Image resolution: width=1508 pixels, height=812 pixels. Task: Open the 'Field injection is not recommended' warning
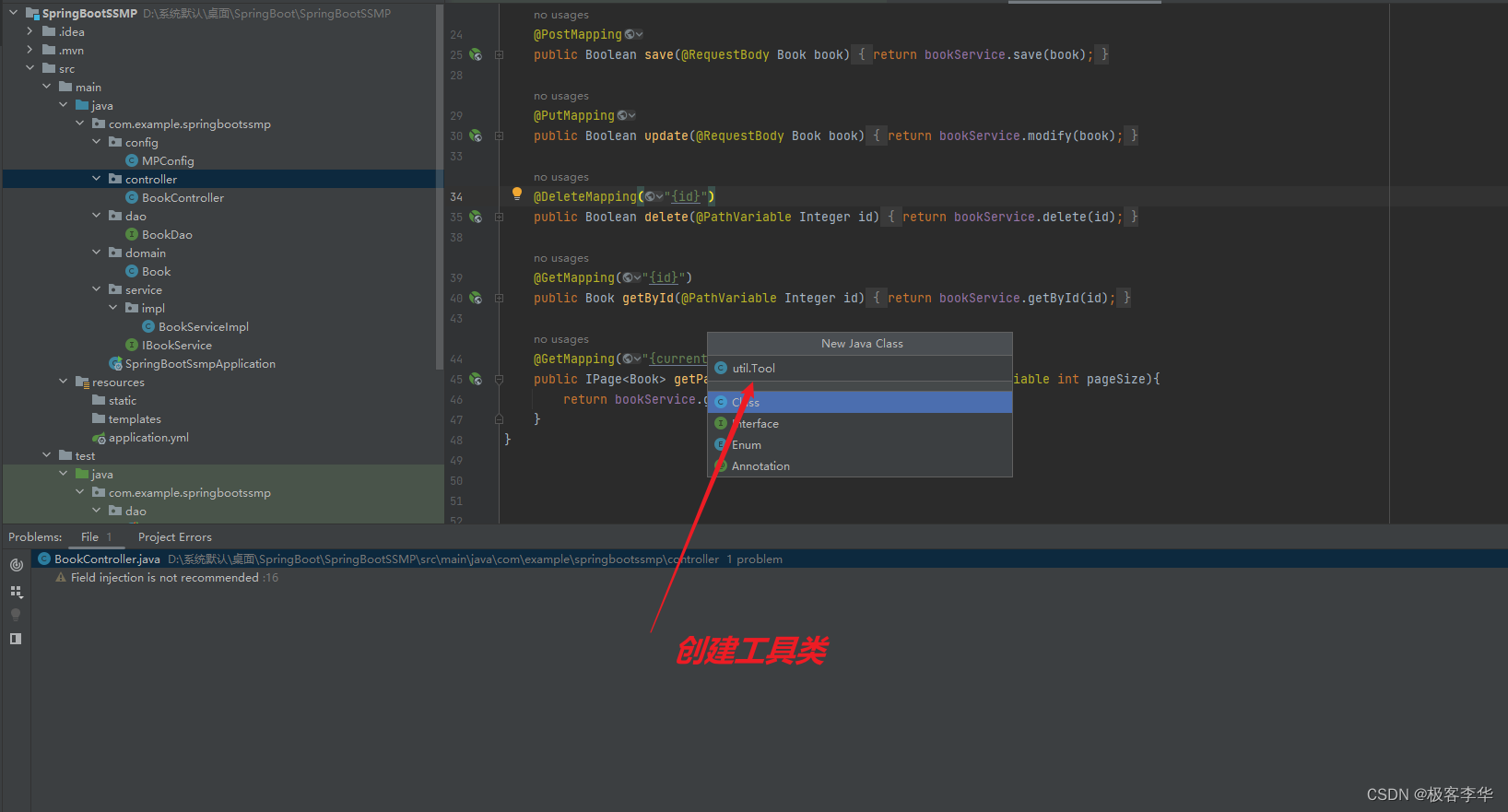coord(165,578)
